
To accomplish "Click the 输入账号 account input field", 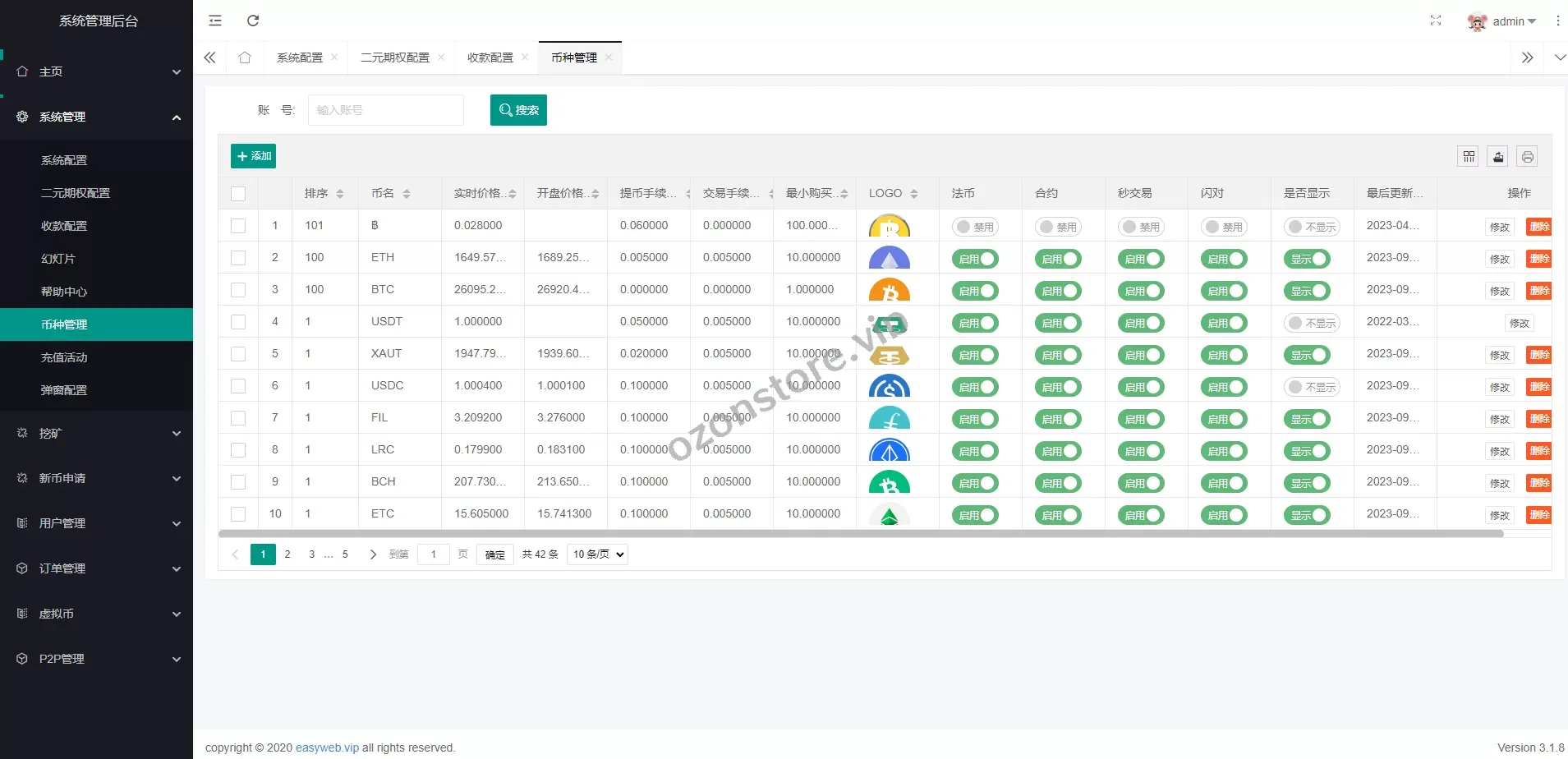I will [386, 110].
